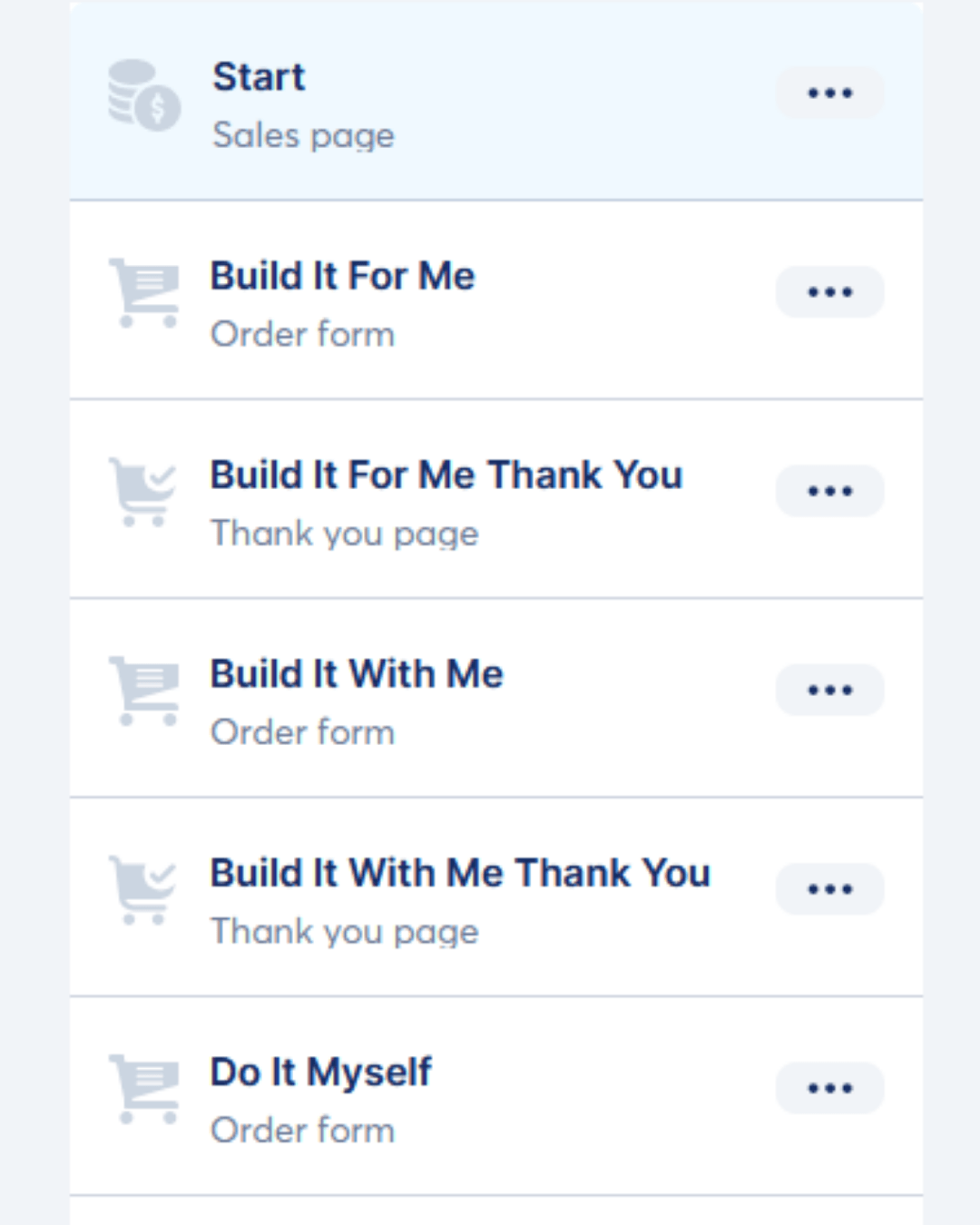Open the Build It With Me Thank You step
980x1225 pixels.
(x=460, y=873)
